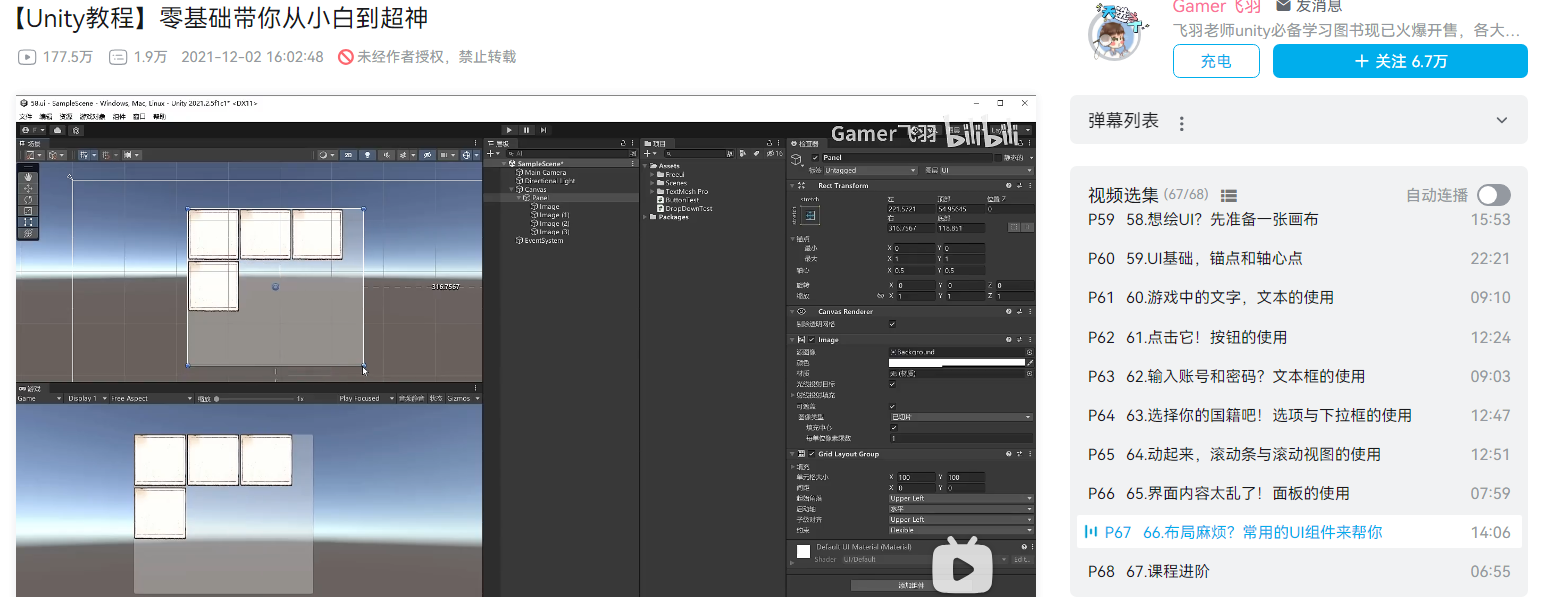This screenshot has width=1563, height=597.
Task: Disable the Image component checkbox
Action: coord(811,339)
